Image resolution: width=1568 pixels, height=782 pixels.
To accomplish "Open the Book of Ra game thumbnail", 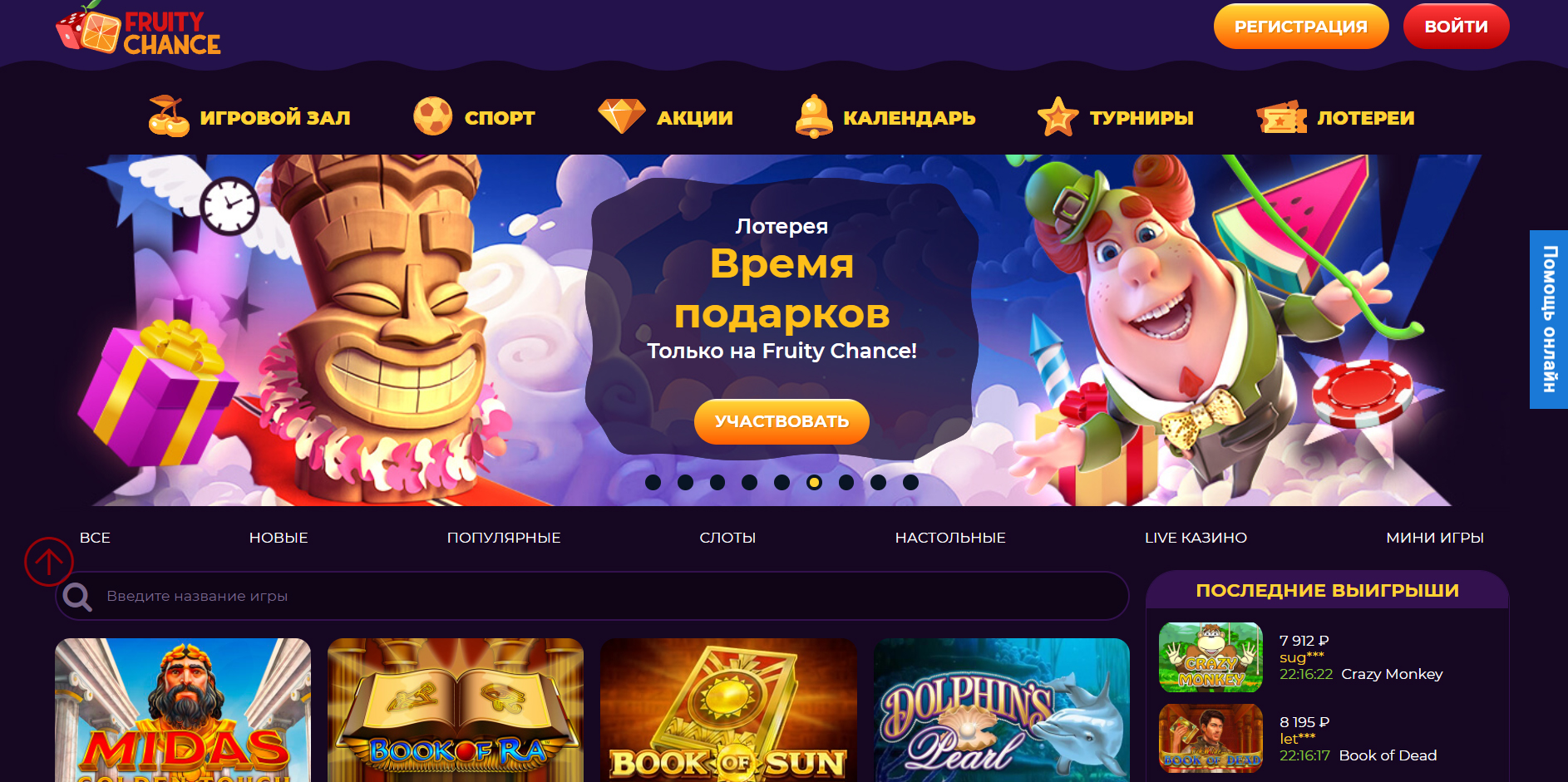I will click(456, 710).
